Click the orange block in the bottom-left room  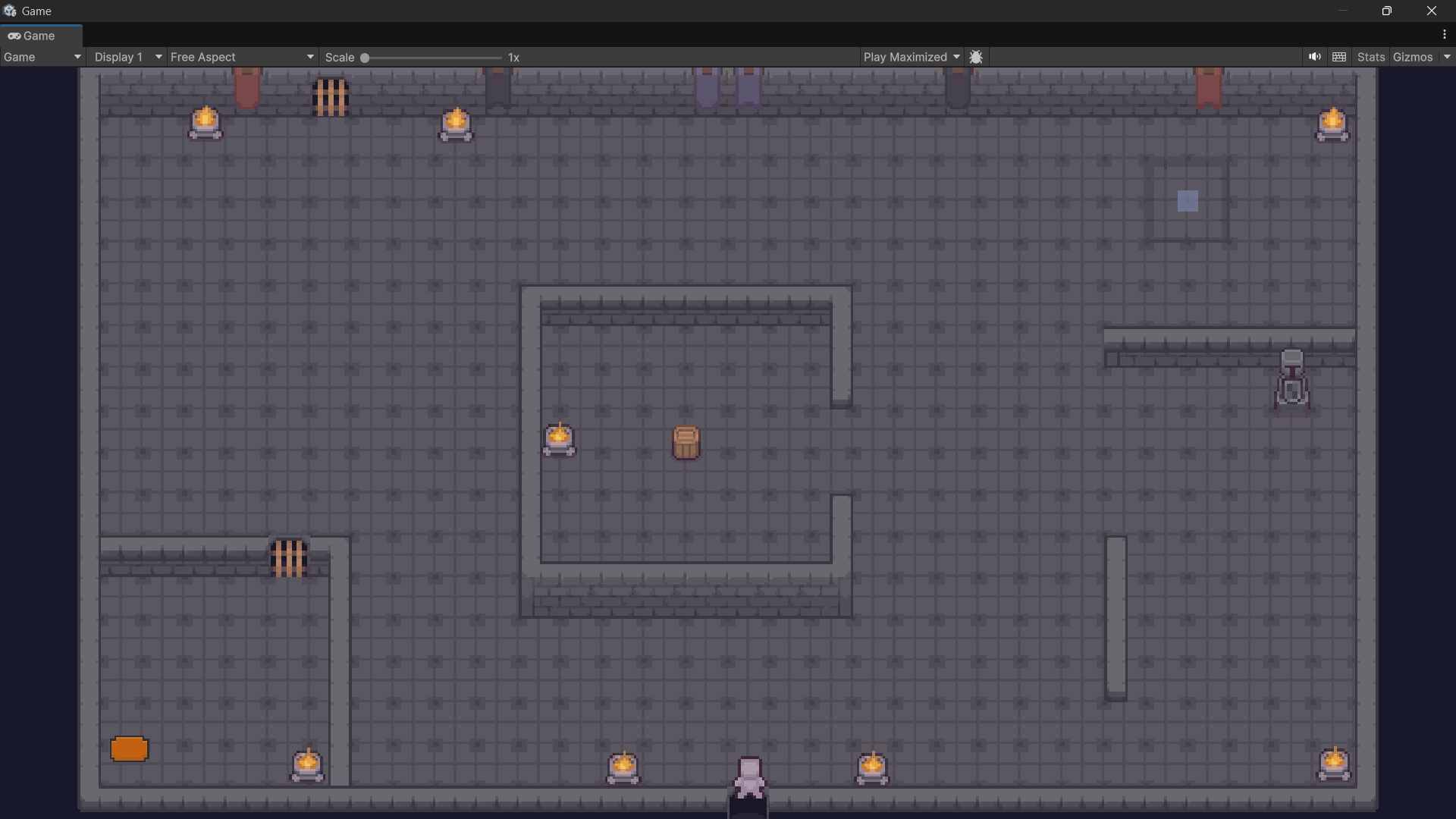coord(129,749)
